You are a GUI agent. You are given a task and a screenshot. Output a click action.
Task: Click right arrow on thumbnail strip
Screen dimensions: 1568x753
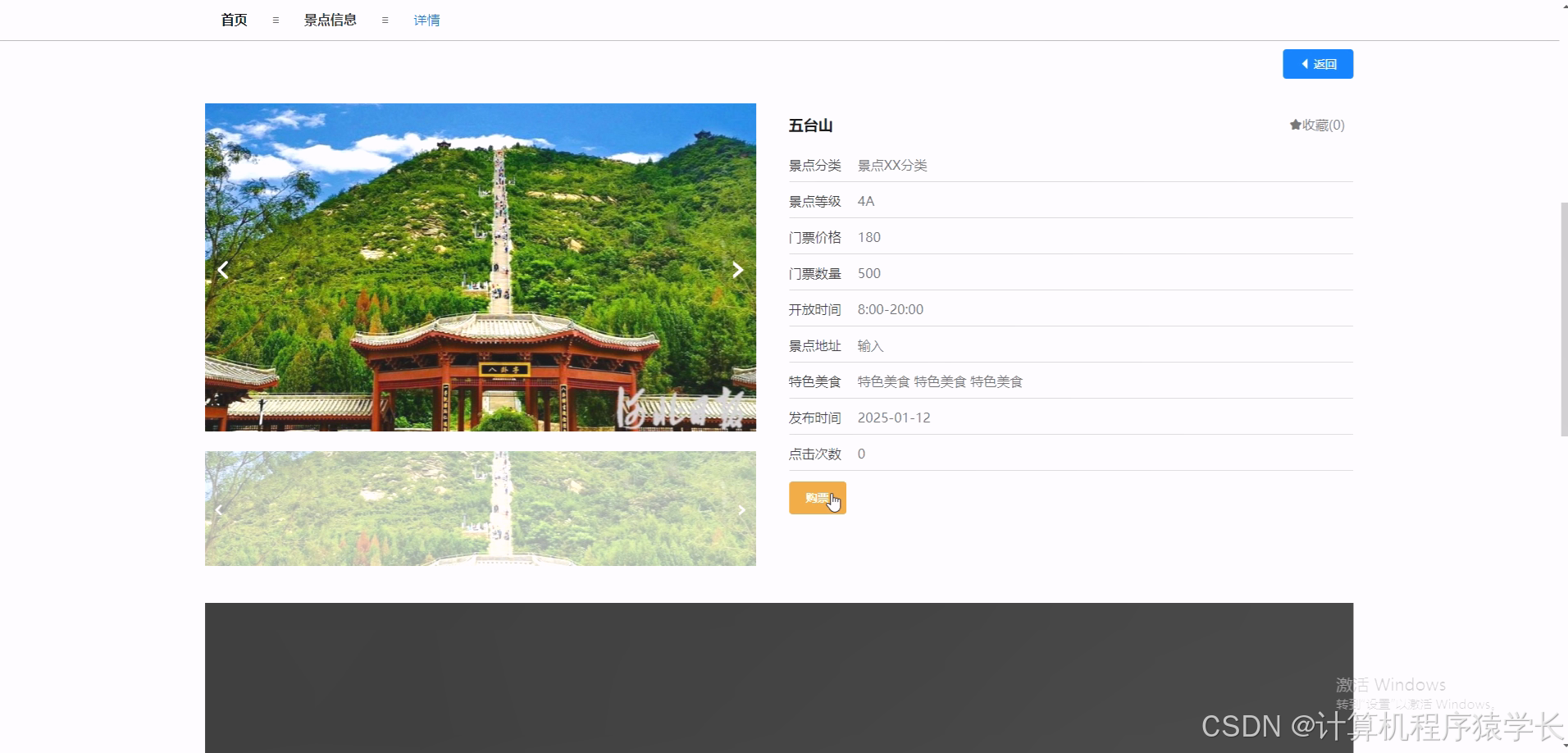[741, 509]
